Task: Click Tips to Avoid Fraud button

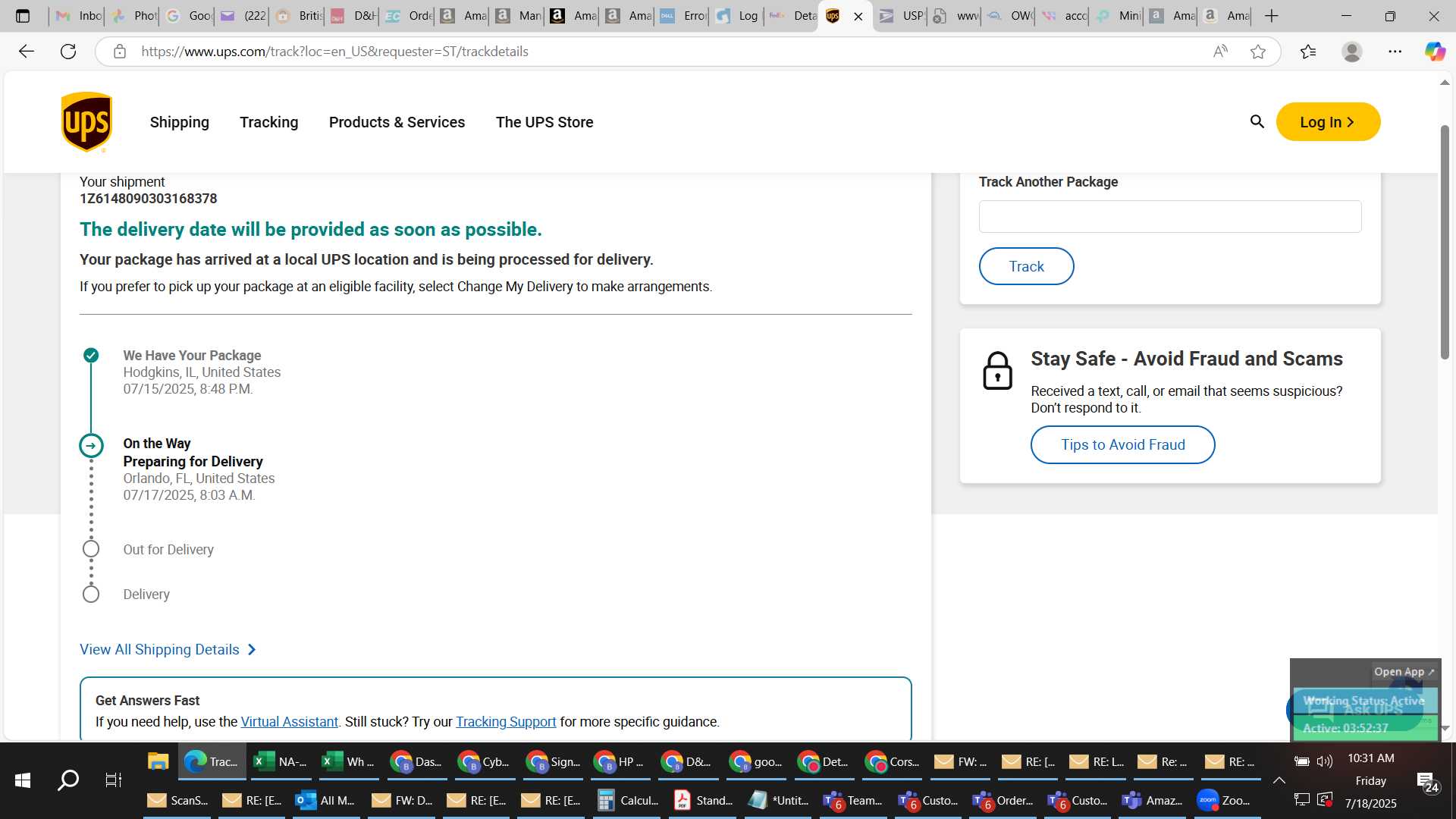Action: (1122, 445)
